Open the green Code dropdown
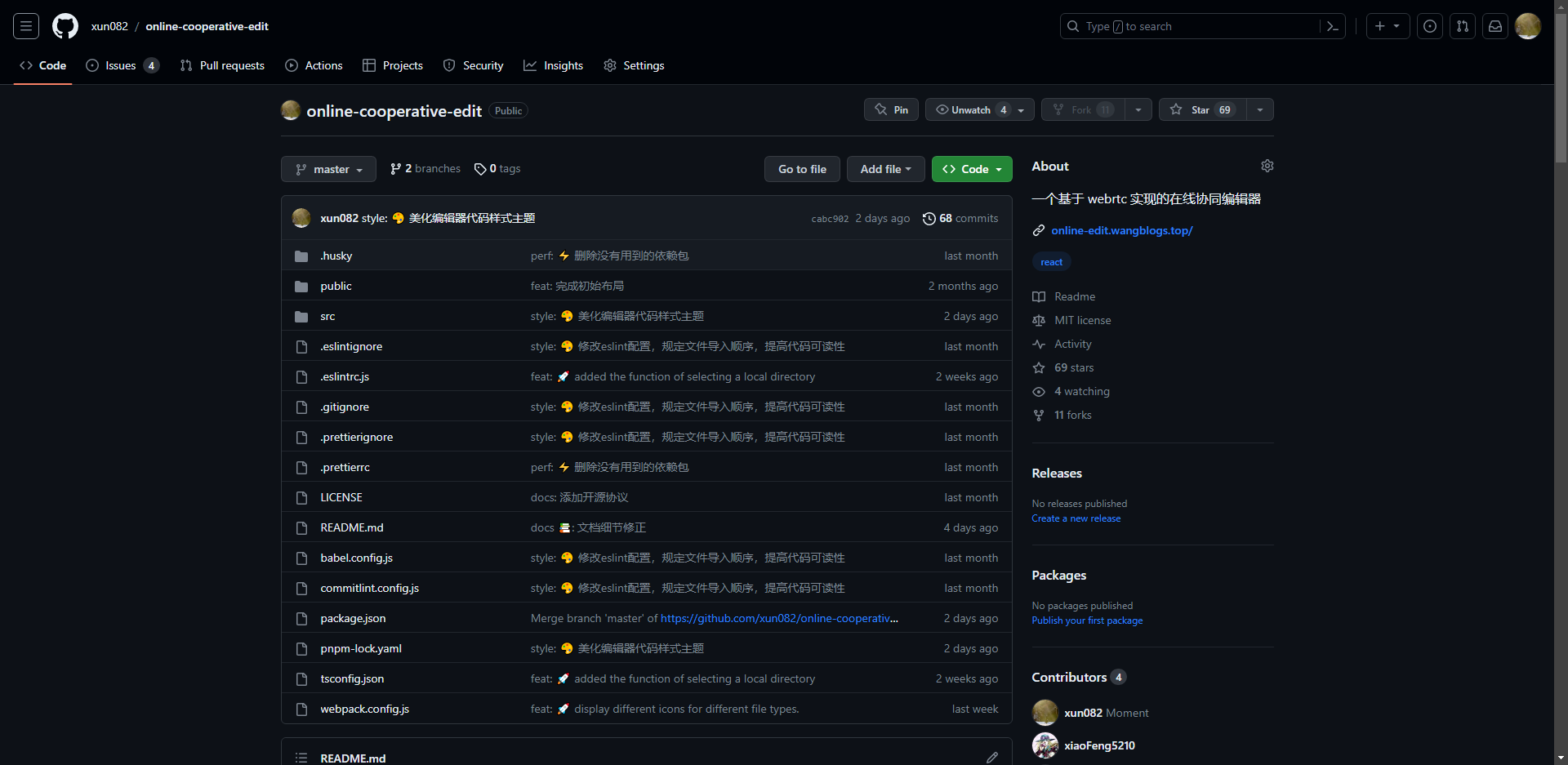Image resolution: width=1568 pixels, height=765 pixels. tap(972, 169)
